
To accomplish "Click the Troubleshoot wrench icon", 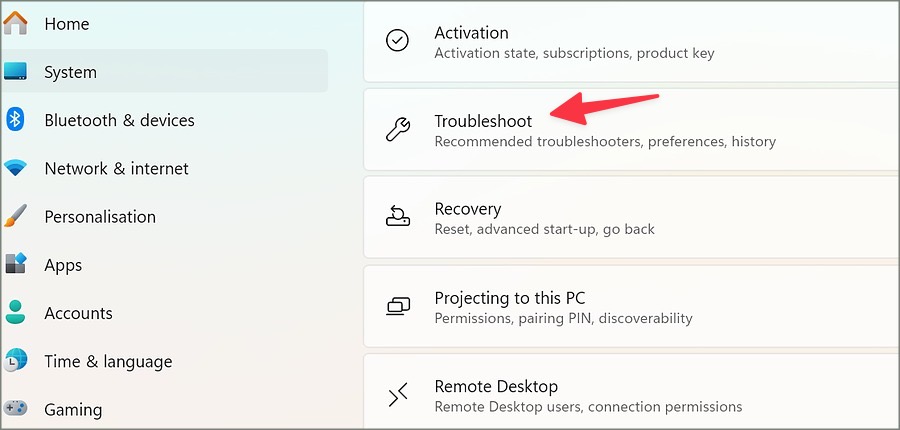I will point(398,130).
